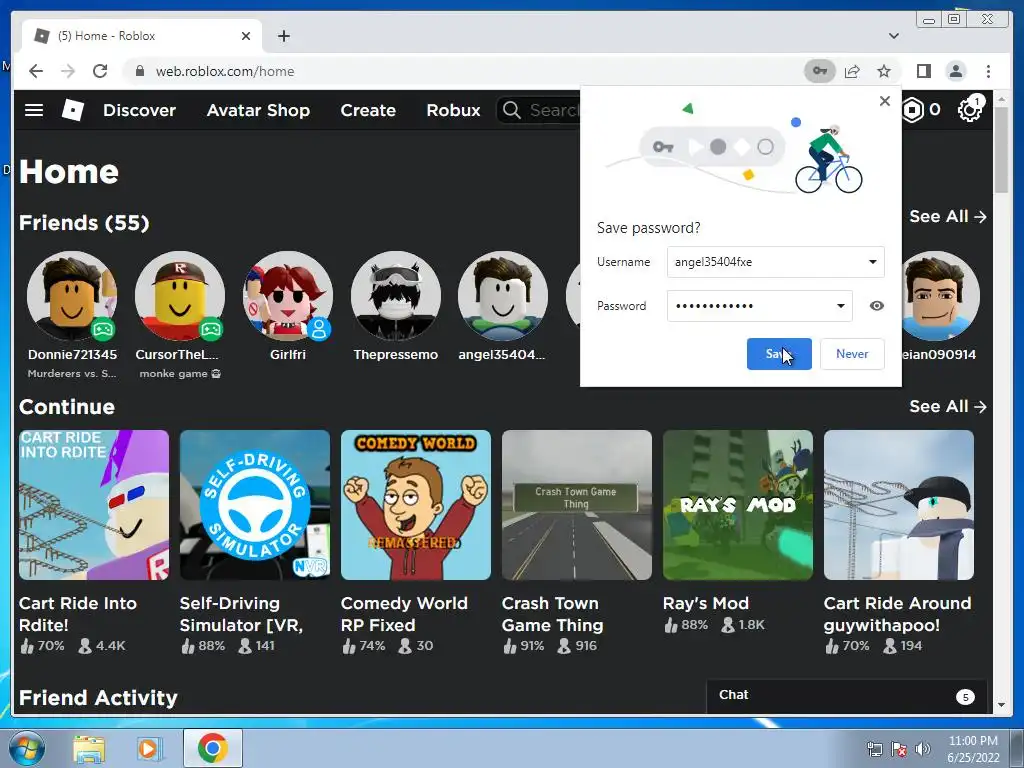Reload the page with the refresh icon

100,71
